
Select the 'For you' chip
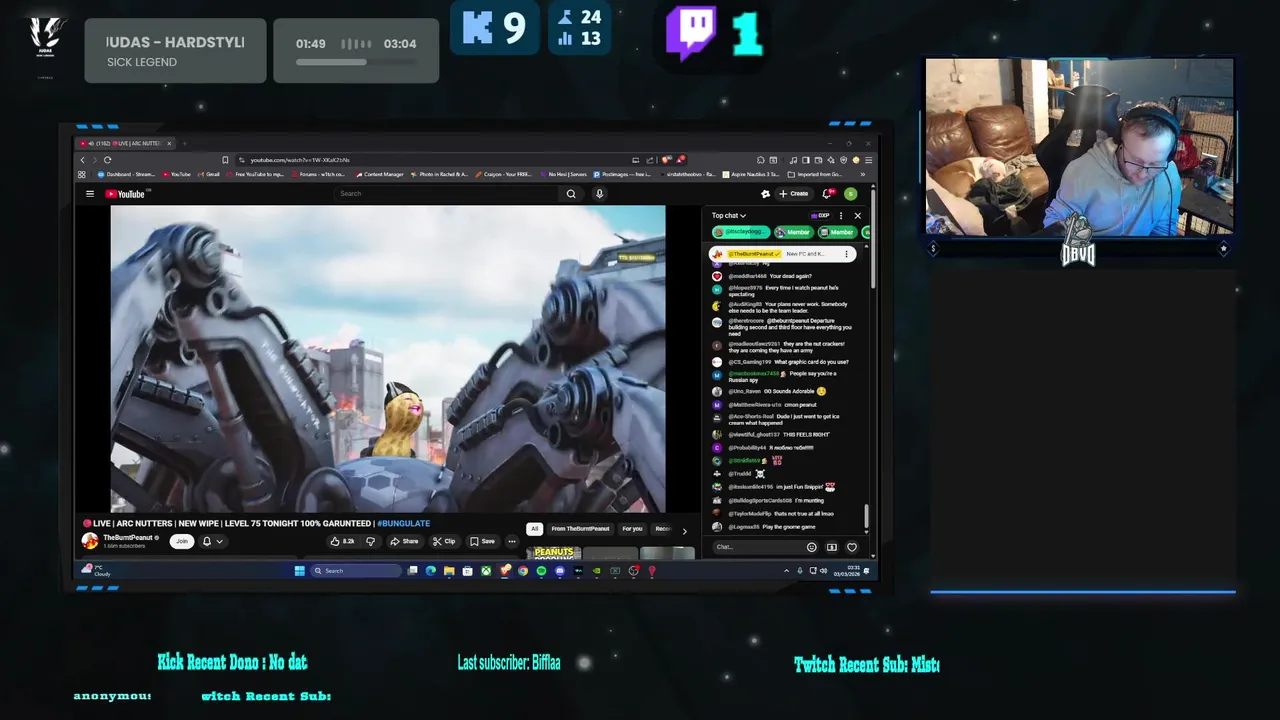pos(632,529)
